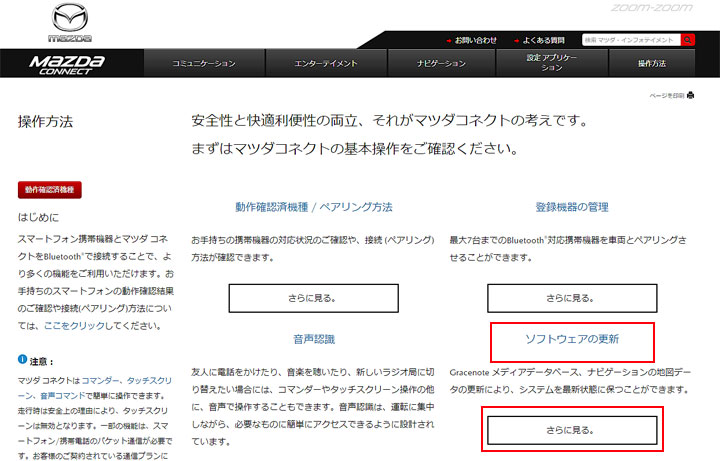Open the 音声コマンド link
This screenshot has height=461, width=720.
(62, 396)
